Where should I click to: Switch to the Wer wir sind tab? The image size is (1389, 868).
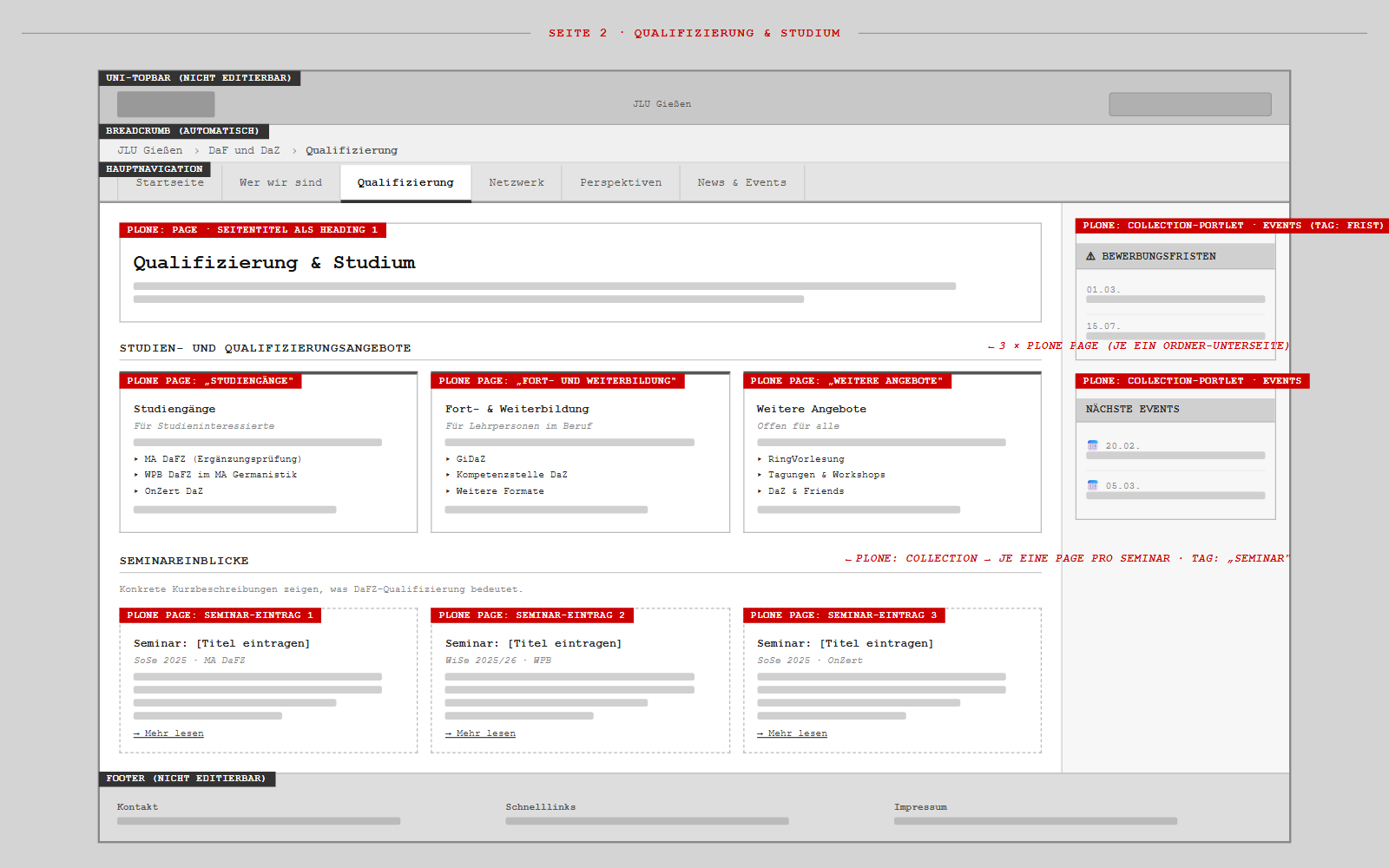(280, 182)
